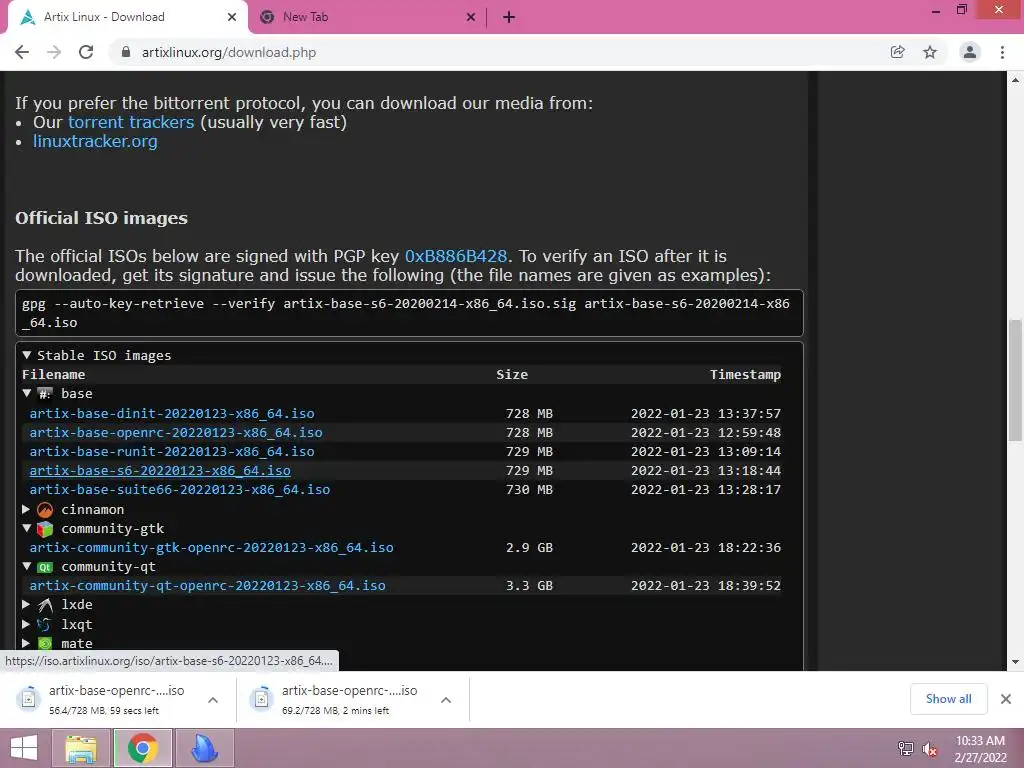Click the Timestamp column header
Viewport: 1024px width, 768px height.
(745, 374)
